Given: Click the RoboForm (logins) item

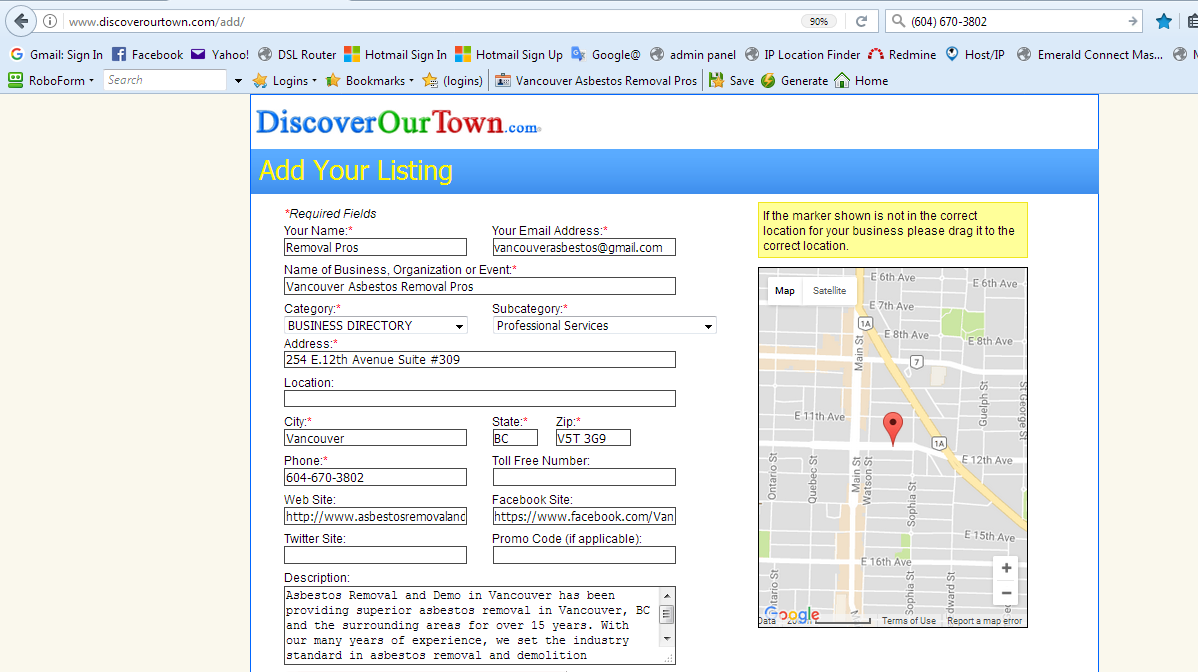Looking at the screenshot, I should point(453,80).
